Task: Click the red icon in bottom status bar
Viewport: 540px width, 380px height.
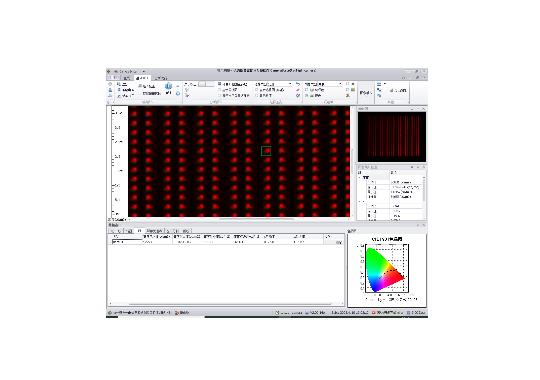Action: point(374,313)
